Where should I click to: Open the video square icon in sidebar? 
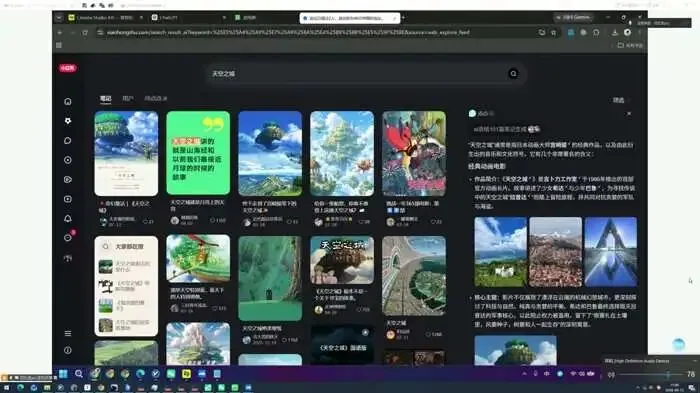click(x=68, y=199)
